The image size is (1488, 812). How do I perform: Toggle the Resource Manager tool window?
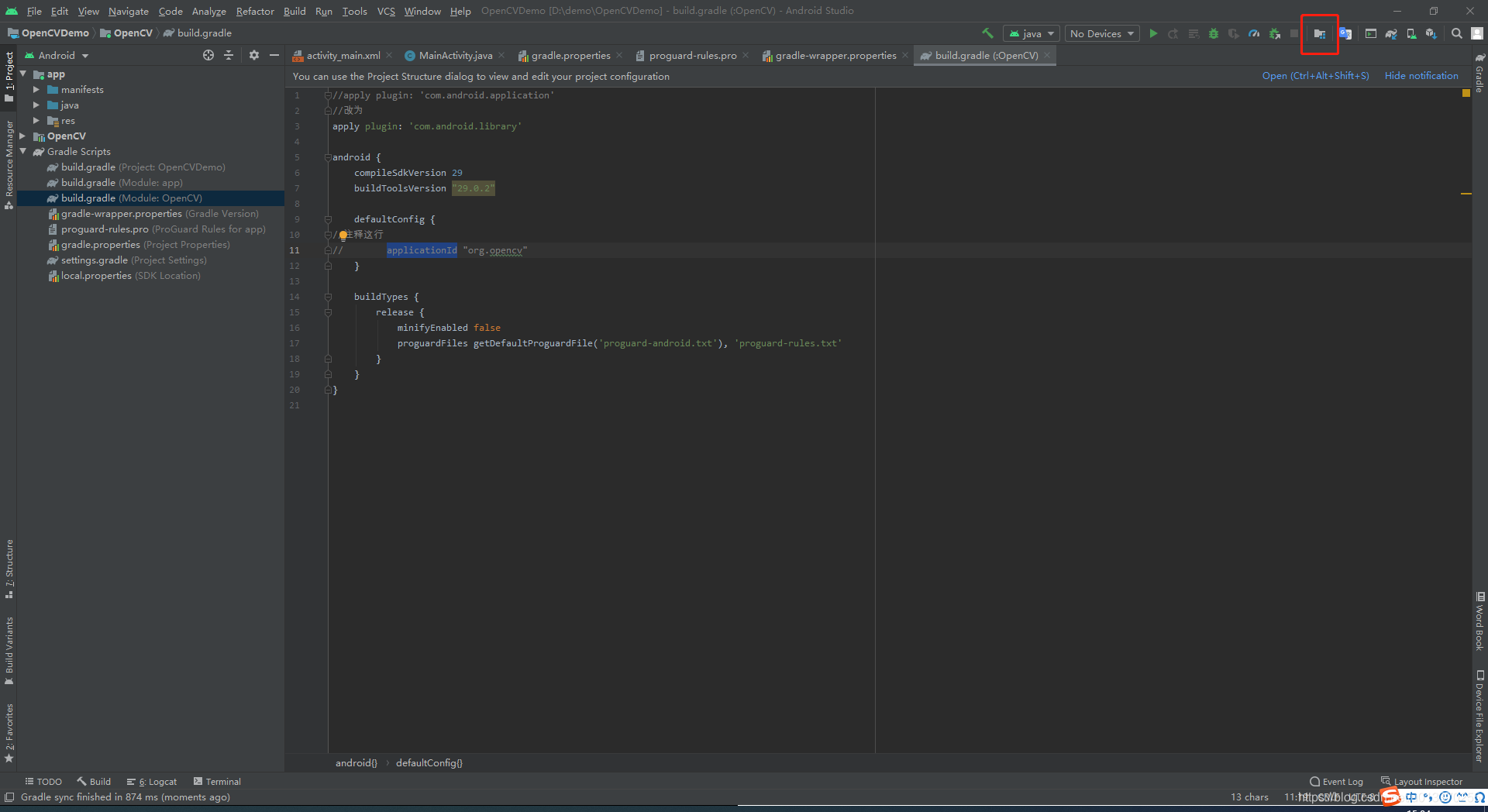[x=9, y=164]
